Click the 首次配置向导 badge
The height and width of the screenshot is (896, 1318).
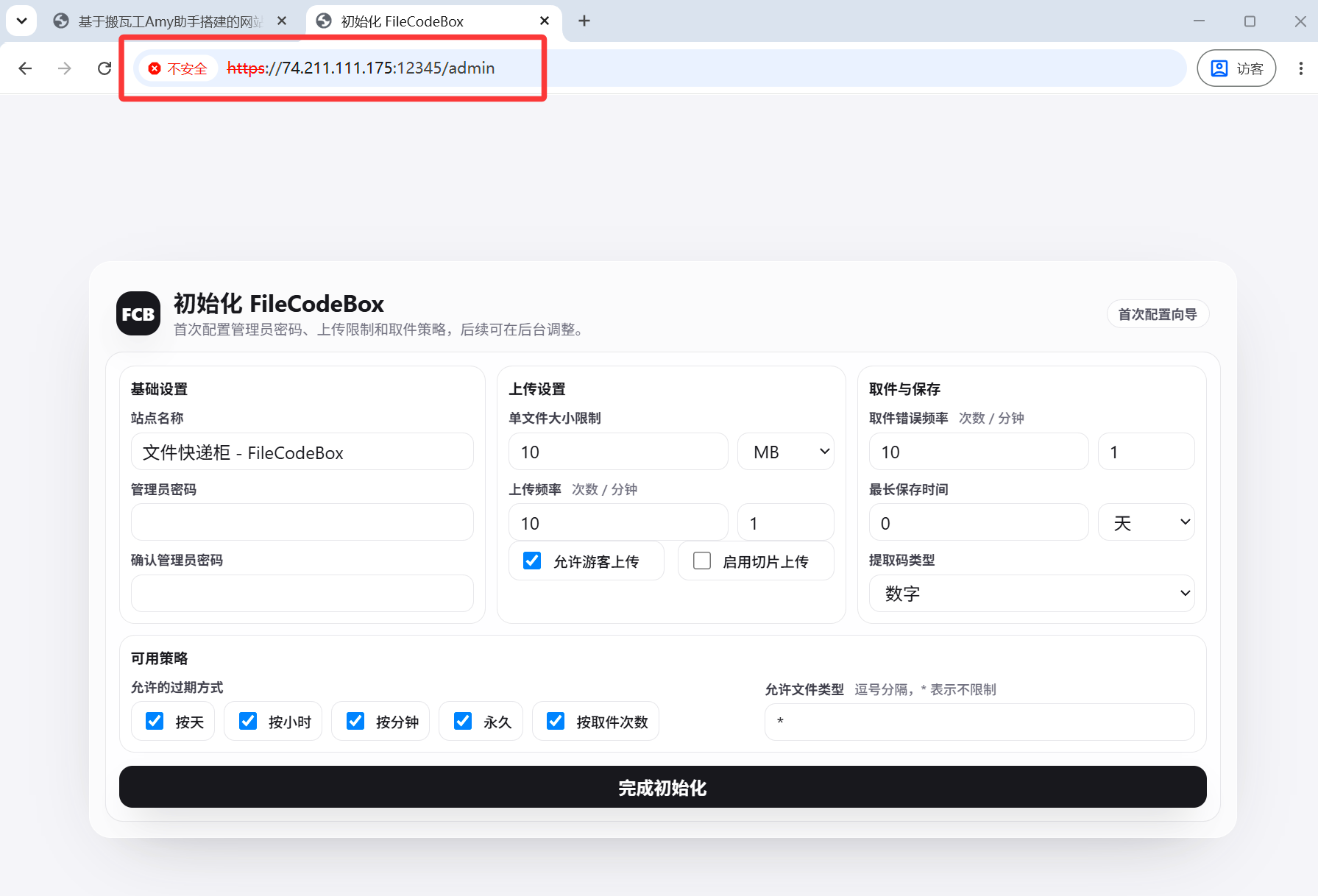click(x=1158, y=314)
